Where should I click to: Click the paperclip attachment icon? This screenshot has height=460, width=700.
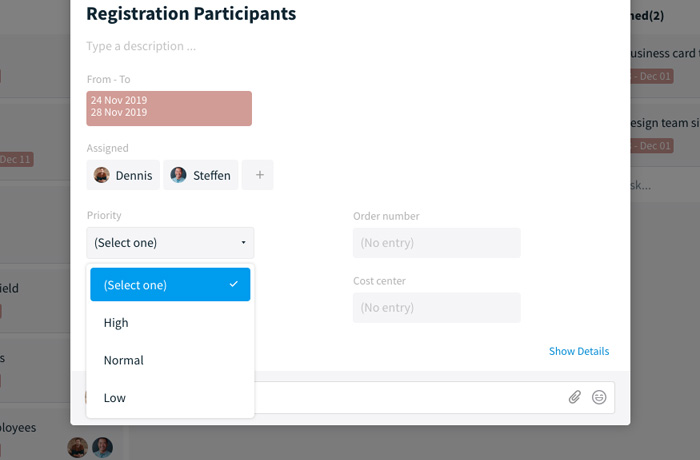point(575,397)
